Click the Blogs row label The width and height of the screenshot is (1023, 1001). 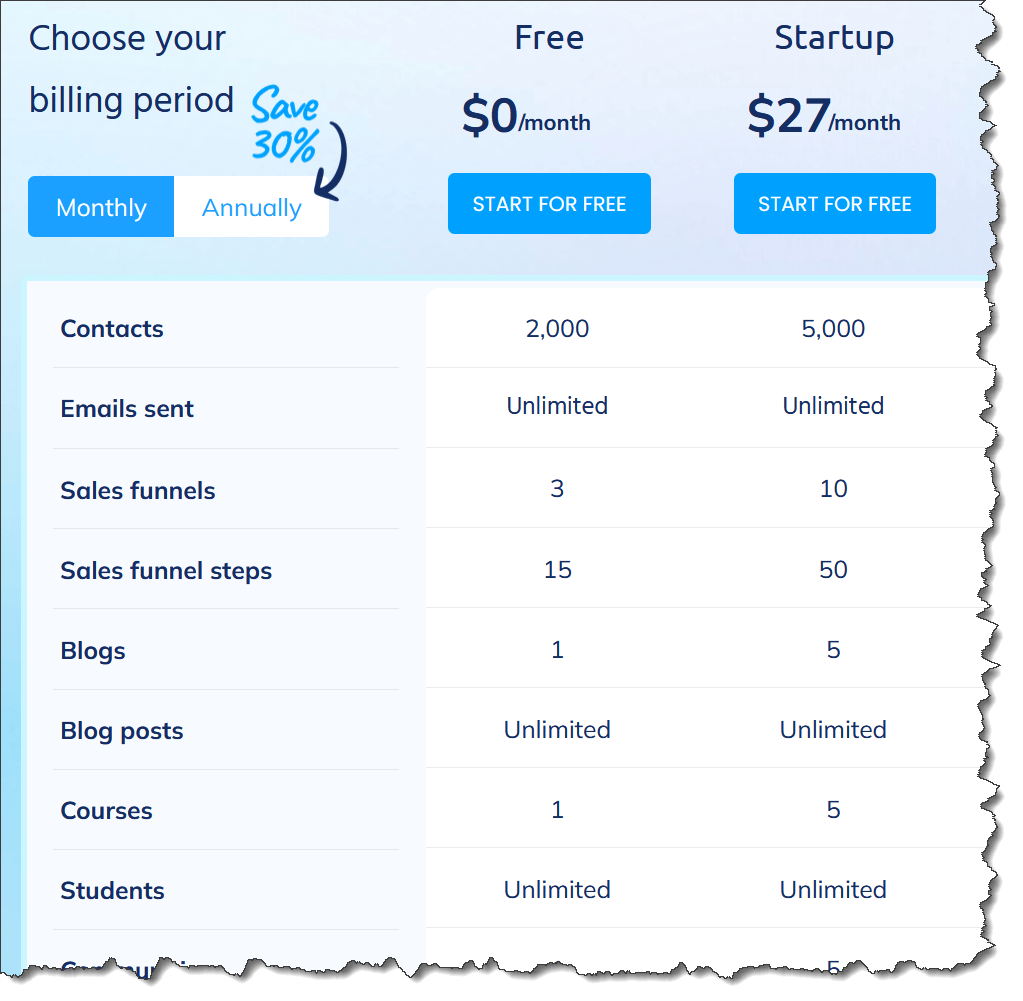[93, 651]
